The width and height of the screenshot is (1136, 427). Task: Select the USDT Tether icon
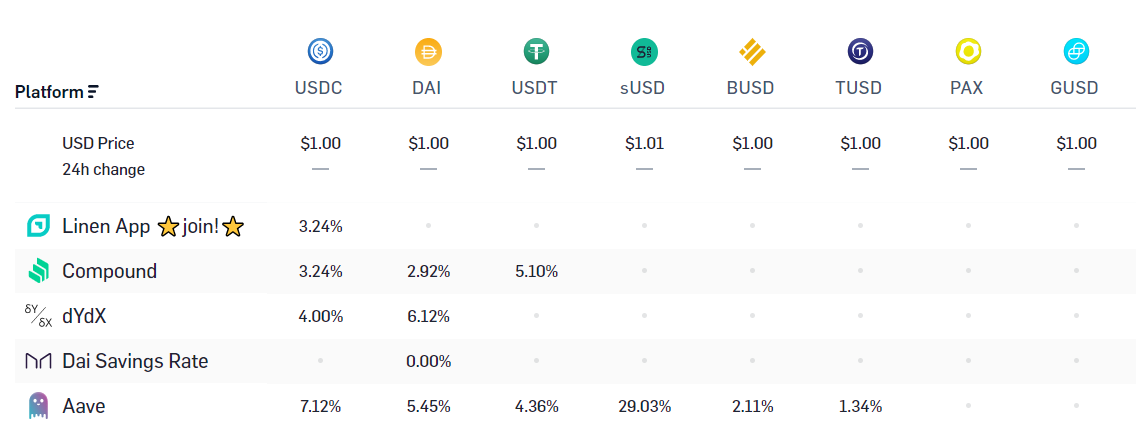click(x=536, y=51)
